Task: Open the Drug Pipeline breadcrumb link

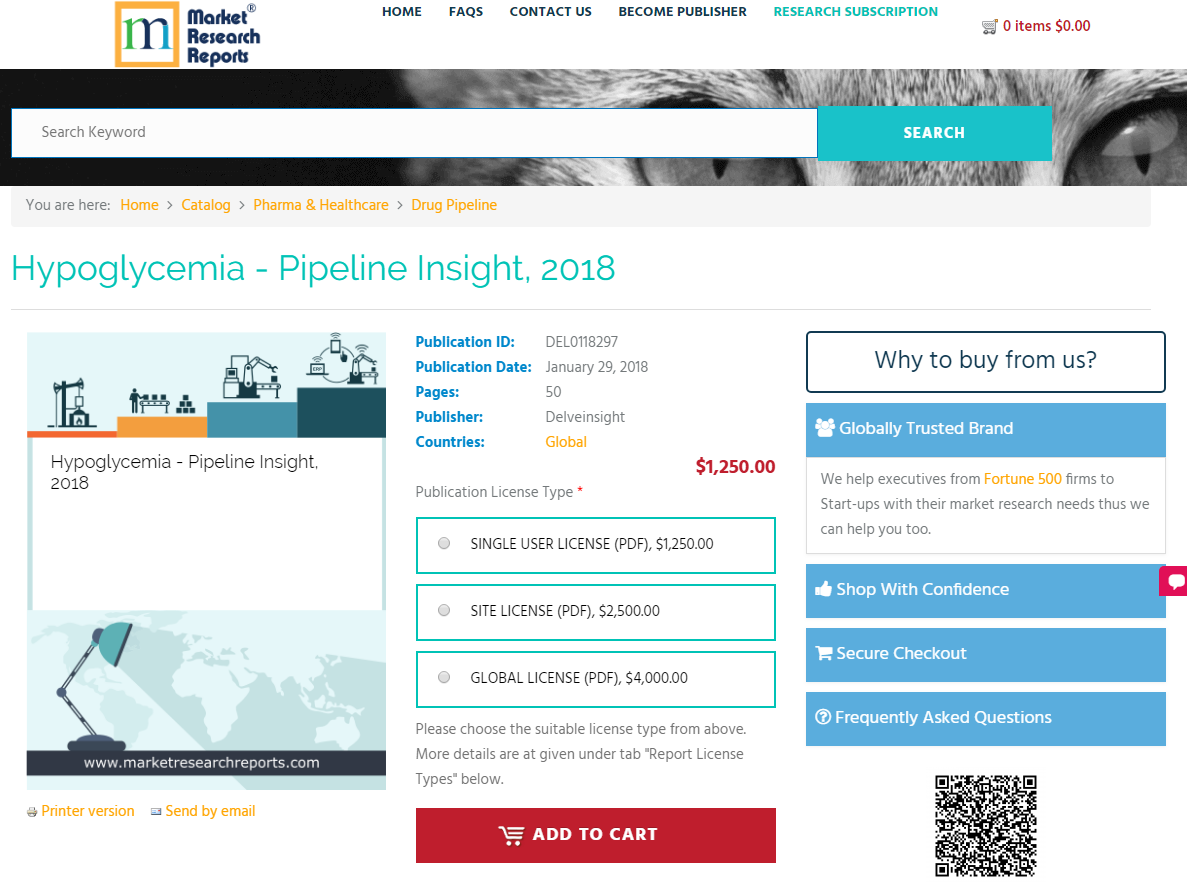Action: [454, 205]
